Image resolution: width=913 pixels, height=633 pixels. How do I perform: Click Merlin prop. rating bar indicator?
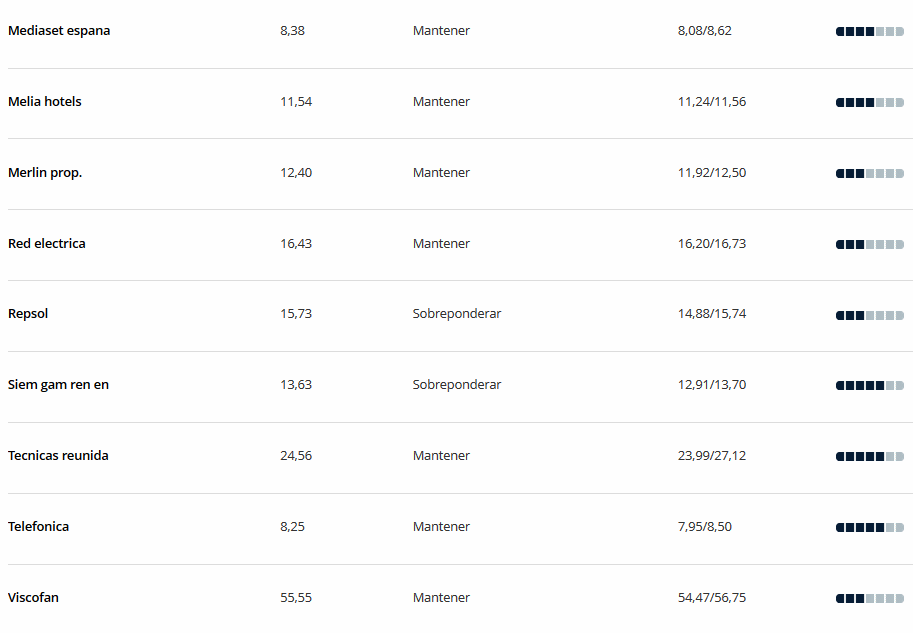(869, 174)
